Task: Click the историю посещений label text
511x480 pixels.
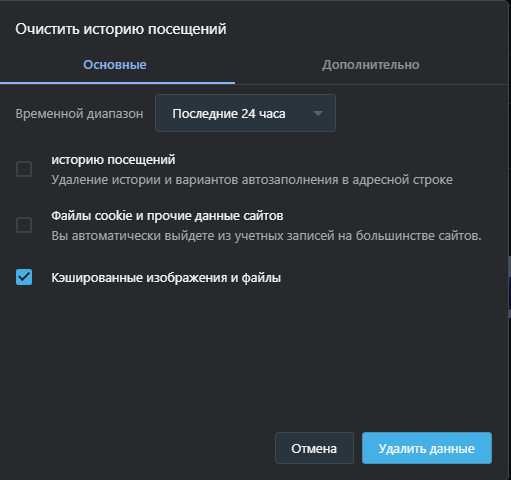Action: (x=113, y=160)
